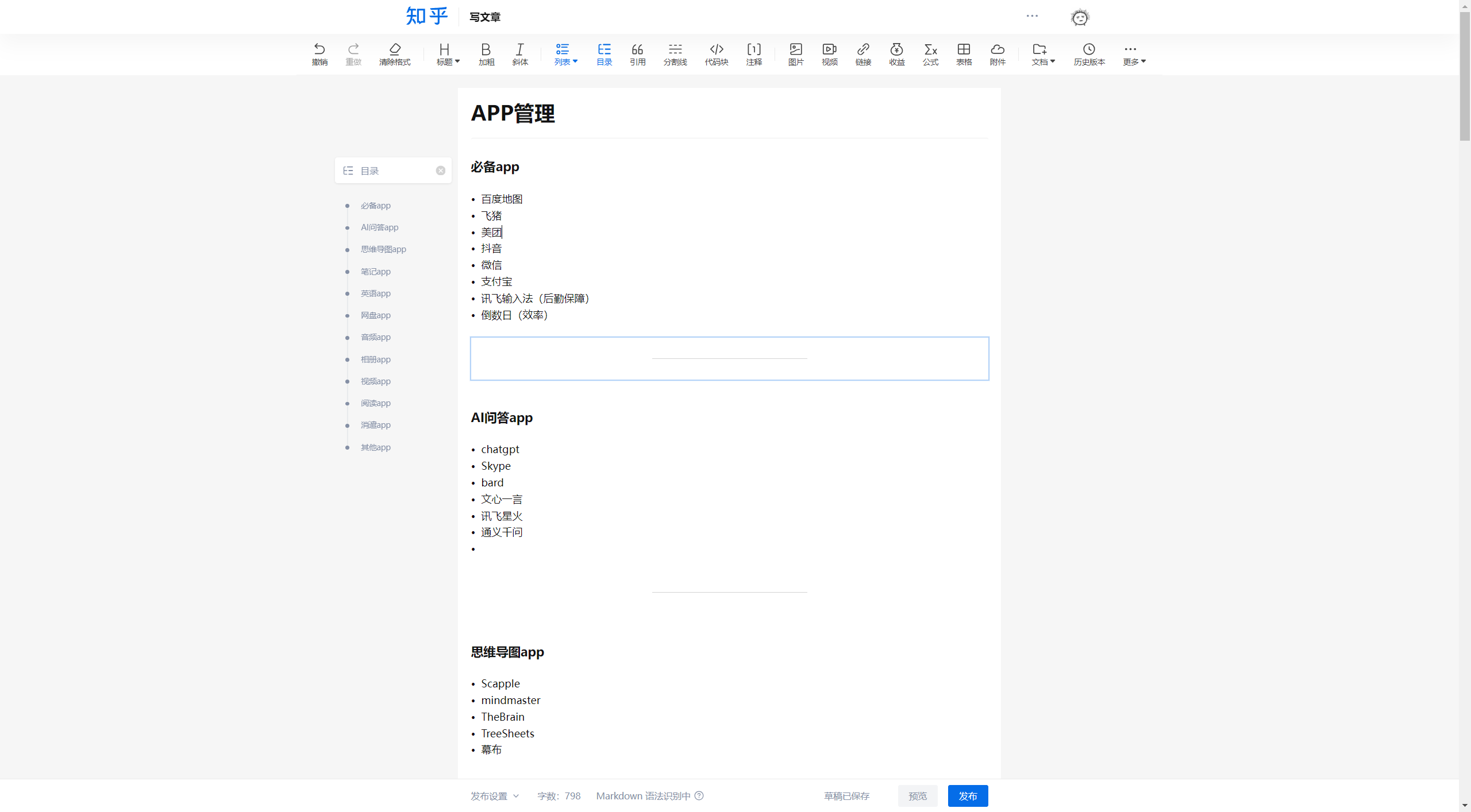Viewport: 1471px width, 812px height.
Task: Jump to 相册app in outline
Action: (375, 359)
